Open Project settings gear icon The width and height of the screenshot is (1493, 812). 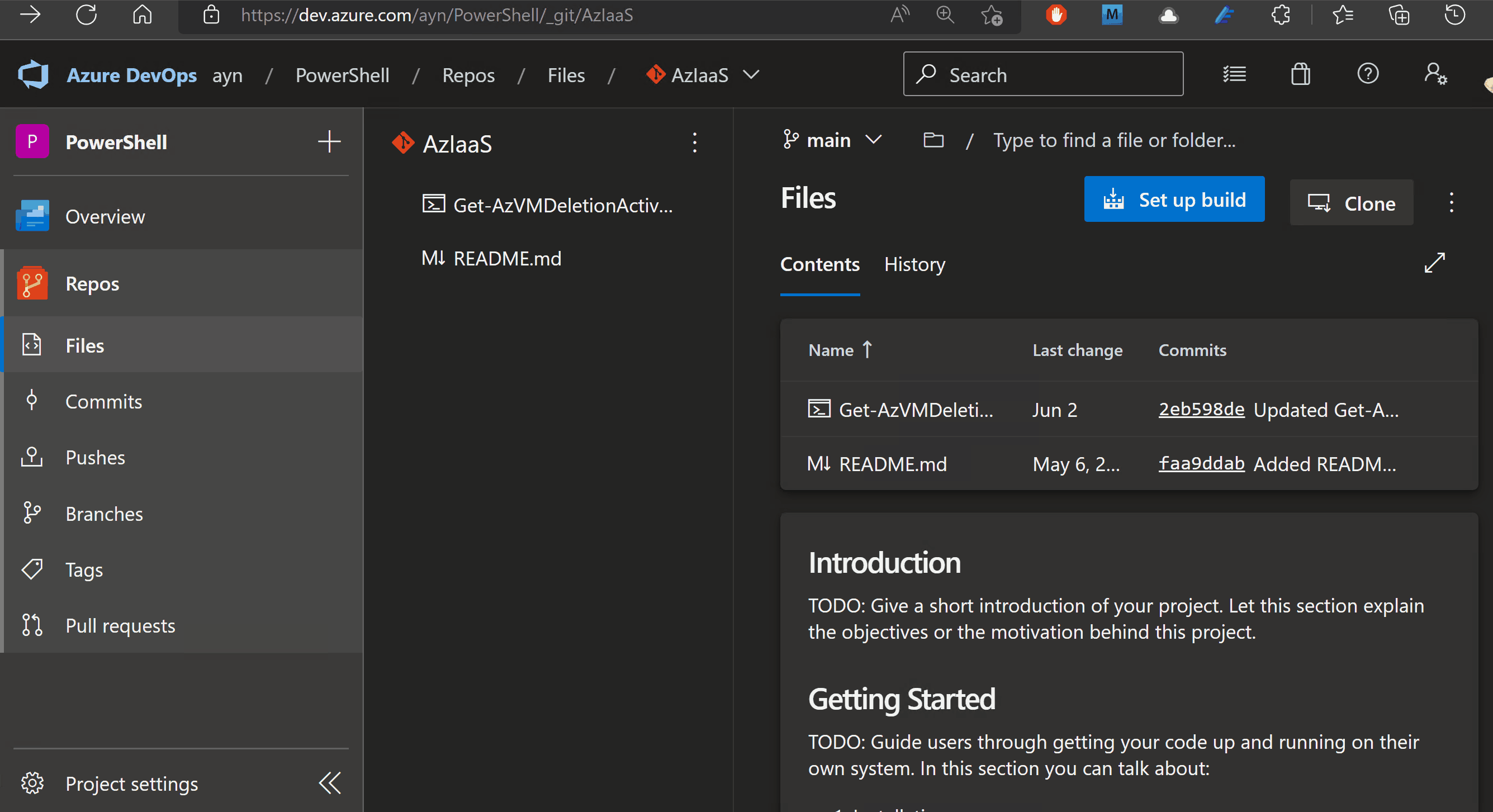click(x=32, y=783)
